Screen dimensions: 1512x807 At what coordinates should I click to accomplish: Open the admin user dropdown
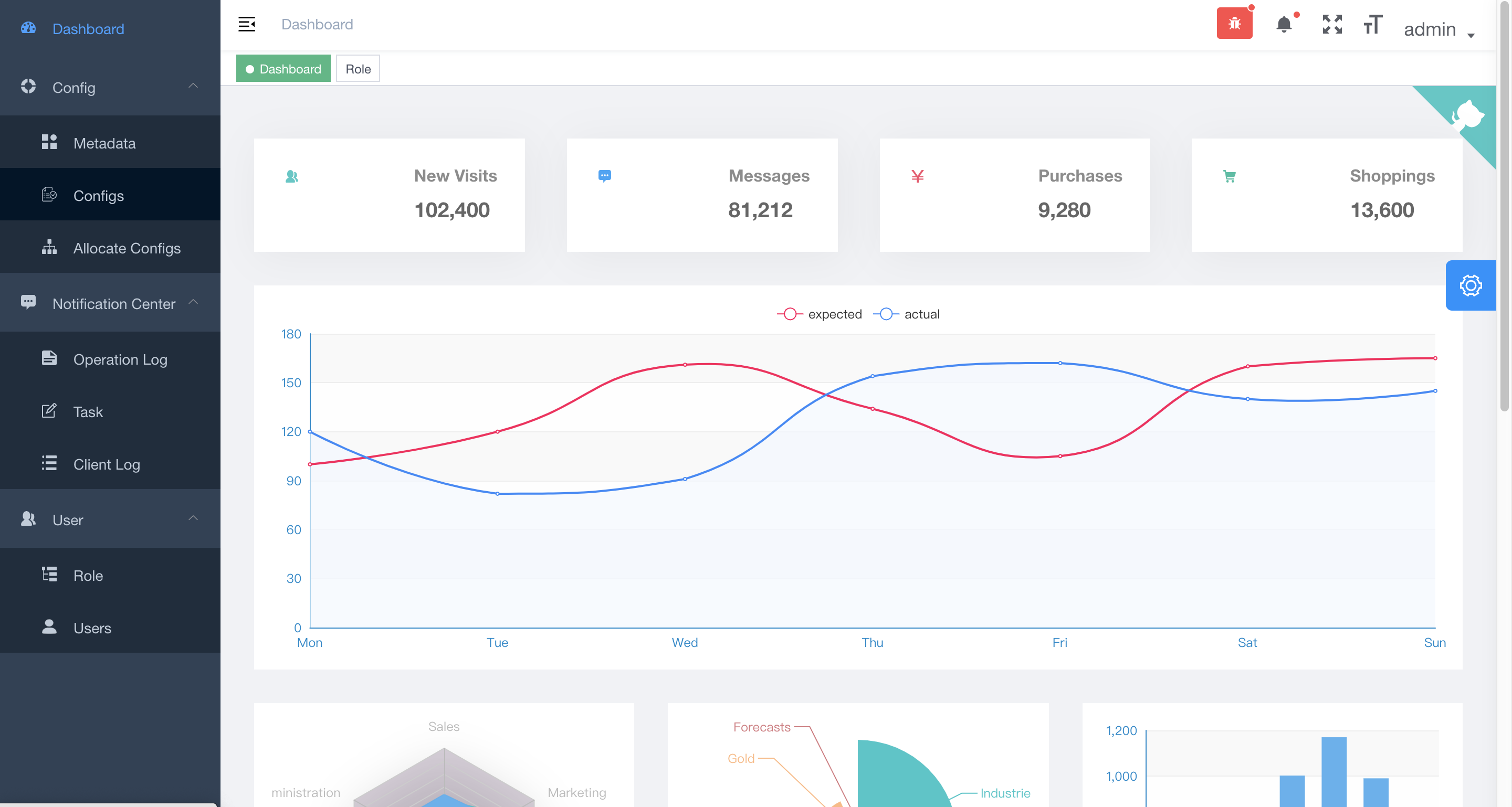click(1438, 29)
